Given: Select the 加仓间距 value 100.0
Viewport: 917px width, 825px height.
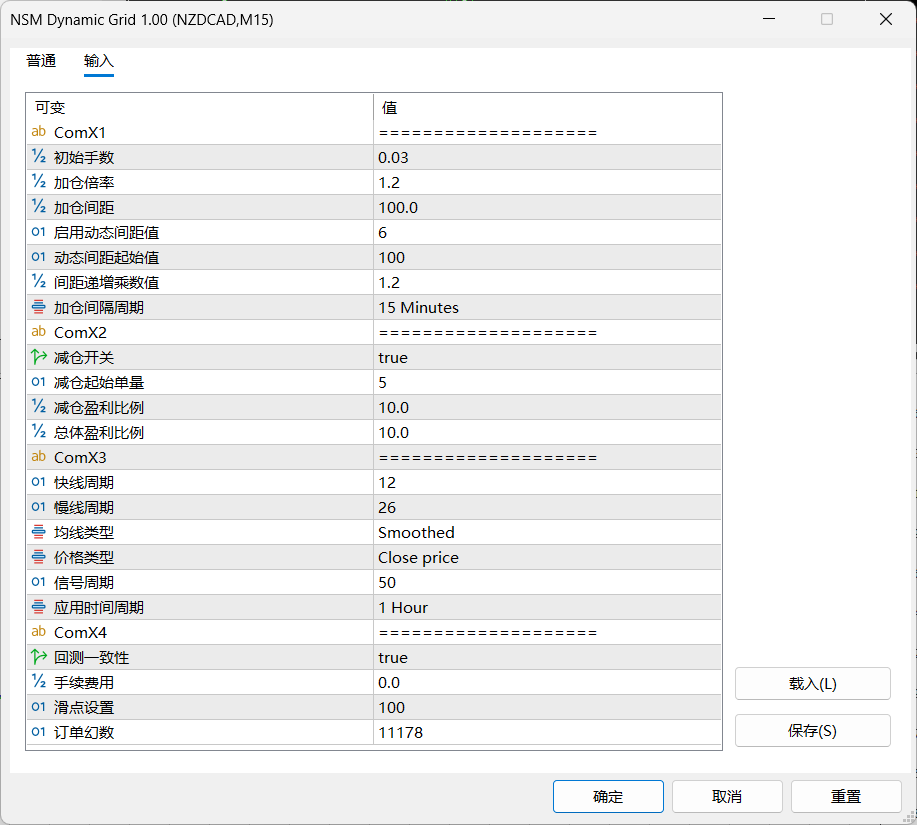Looking at the screenshot, I should 547,207.
